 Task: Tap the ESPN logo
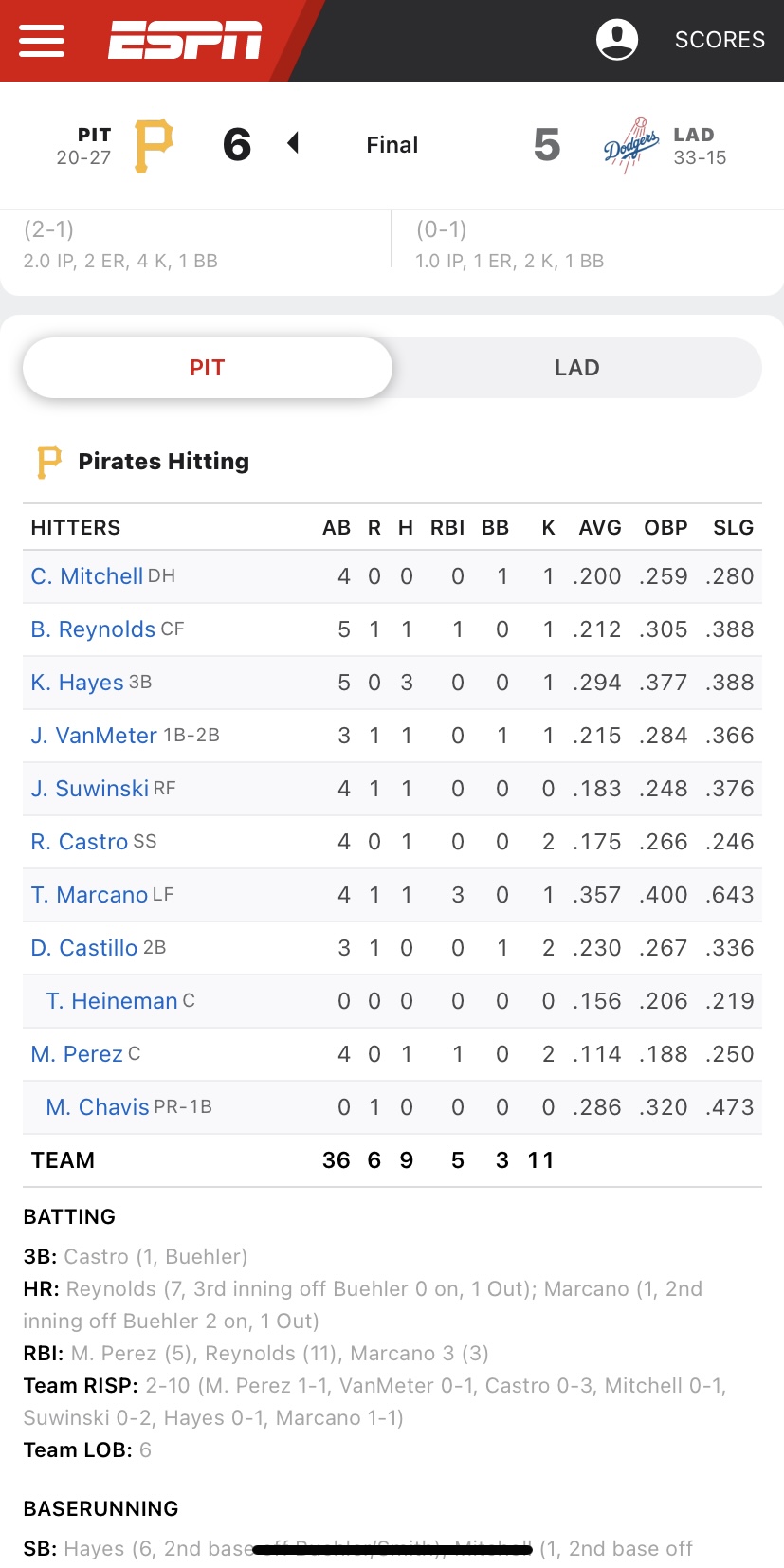tap(185, 40)
